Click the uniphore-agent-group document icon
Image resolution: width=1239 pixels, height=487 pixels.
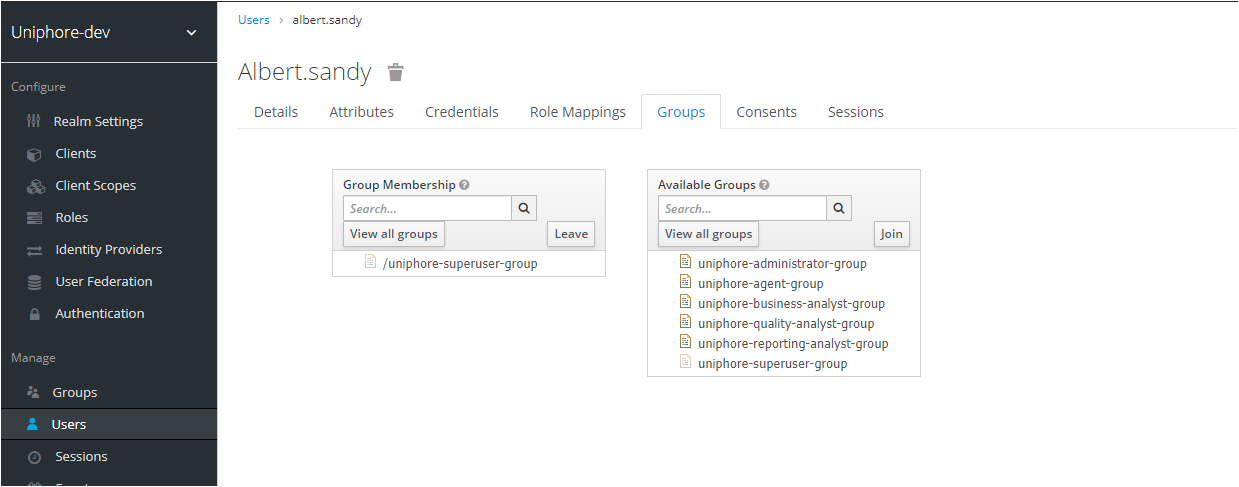click(x=685, y=282)
